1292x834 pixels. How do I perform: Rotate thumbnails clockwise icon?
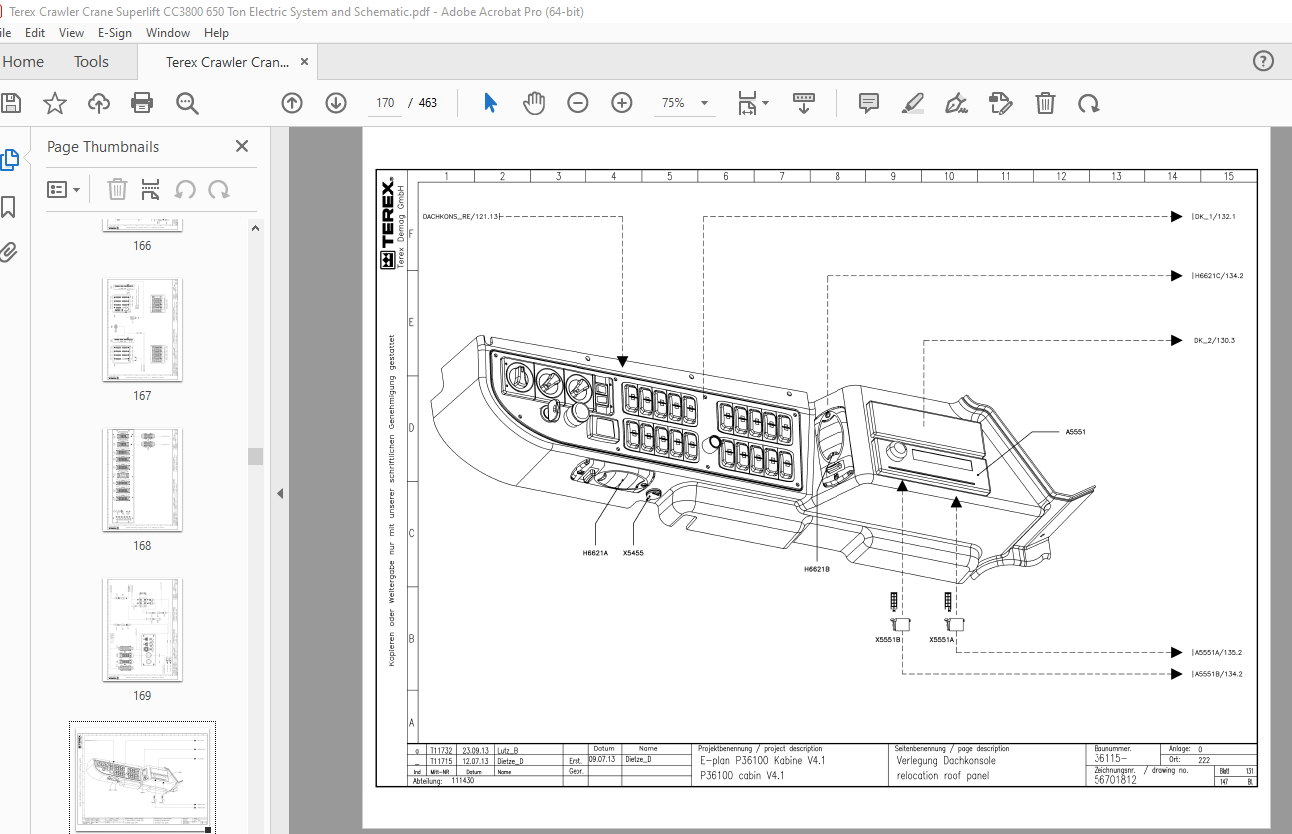(219, 189)
